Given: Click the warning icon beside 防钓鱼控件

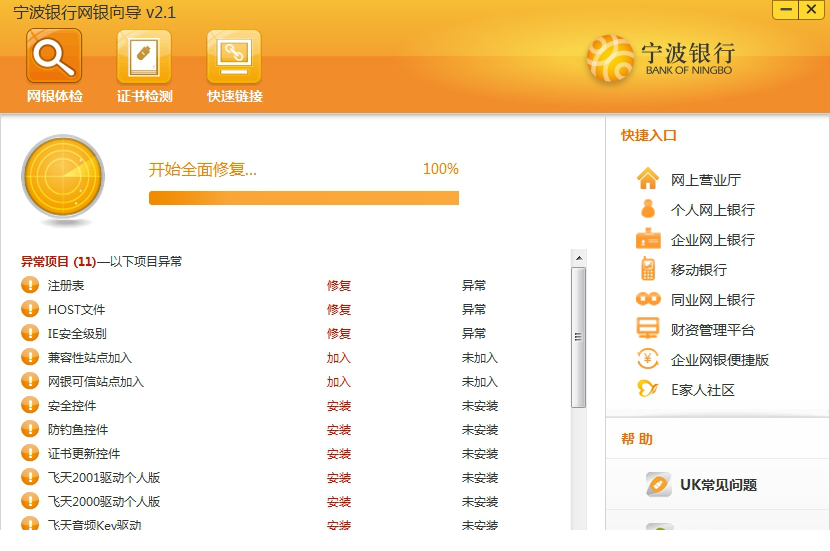Looking at the screenshot, I should click(30, 429).
